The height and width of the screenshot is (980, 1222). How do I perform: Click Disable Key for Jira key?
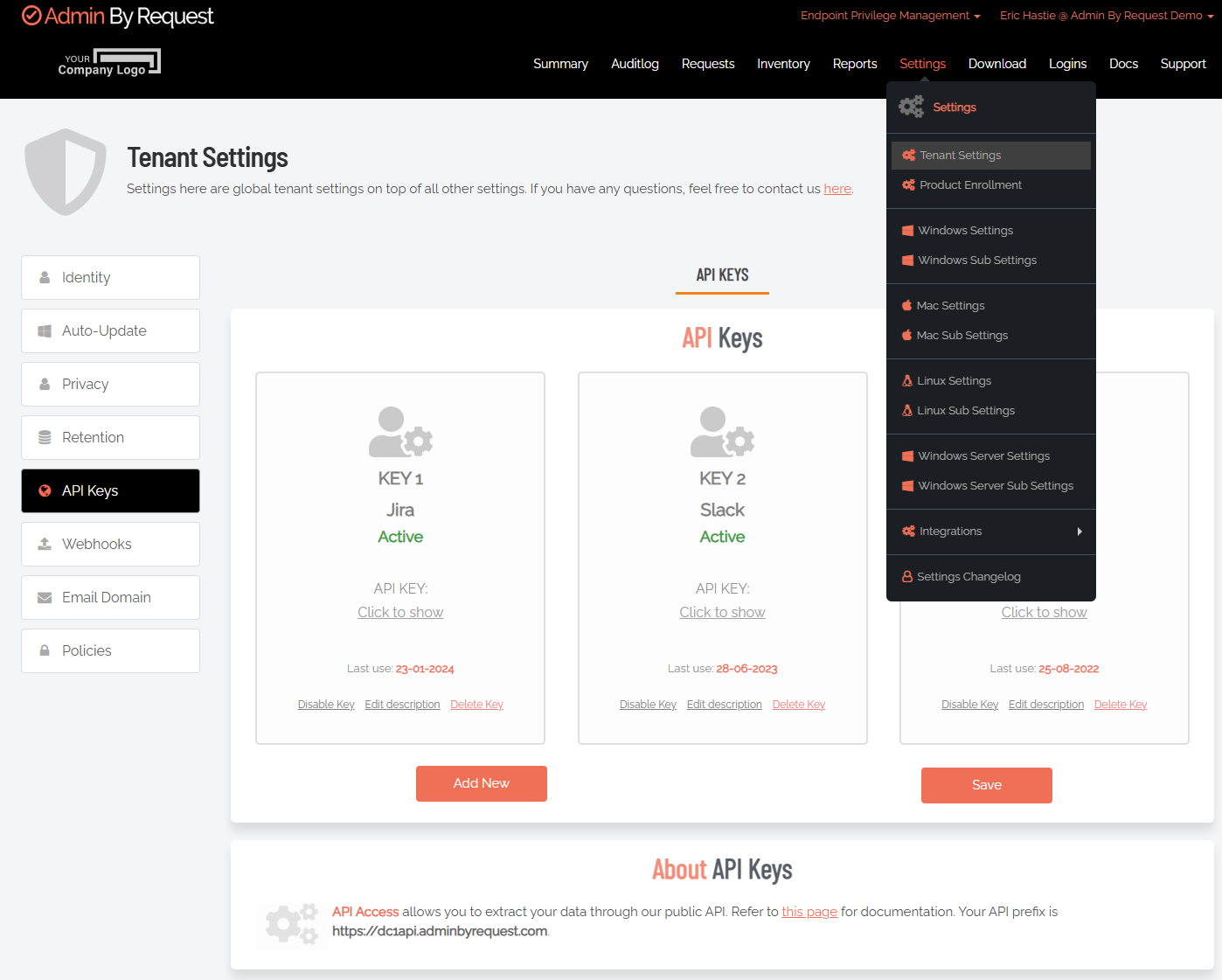pyautogui.click(x=326, y=705)
